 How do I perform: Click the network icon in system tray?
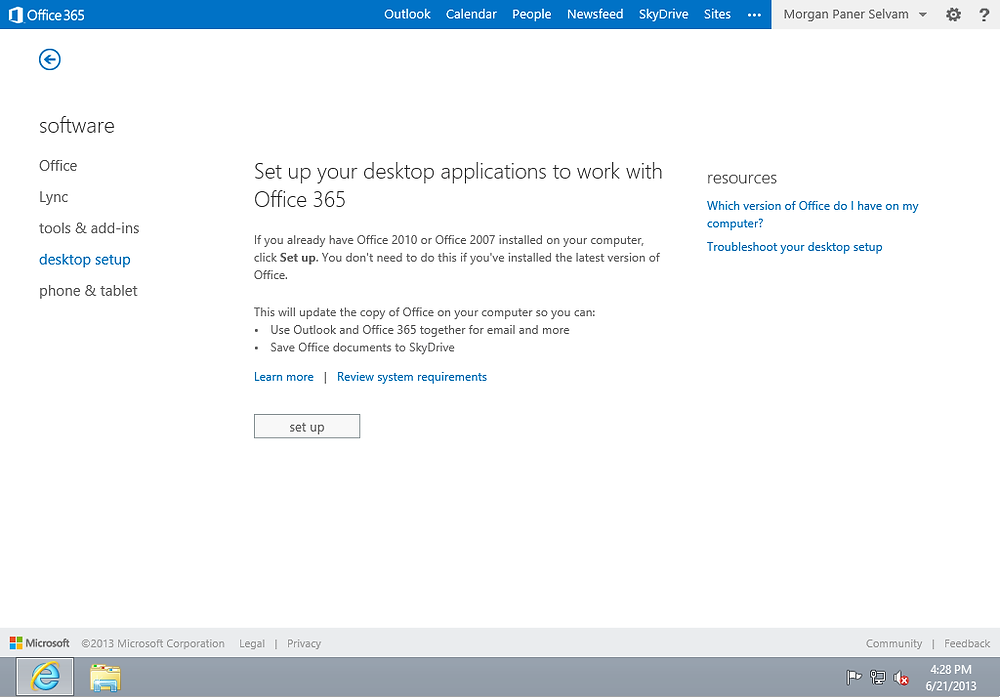pyautogui.click(x=878, y=677)
